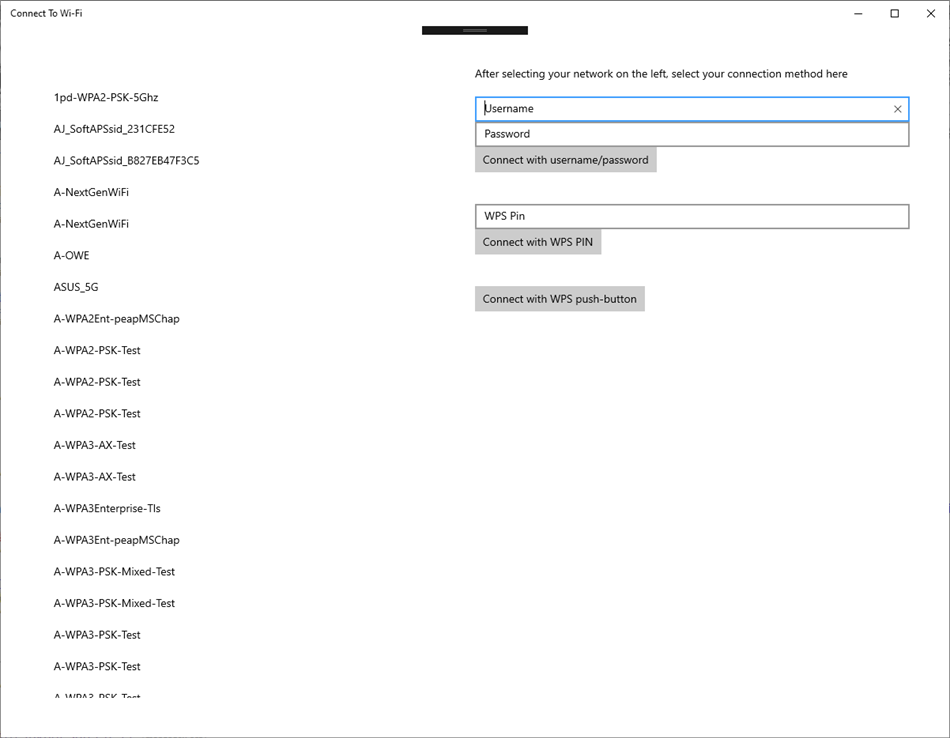Select the A-WPA2Ent-peapMSChap network
This screenshot has height=738, width=950.
click(x=116, y=318)
